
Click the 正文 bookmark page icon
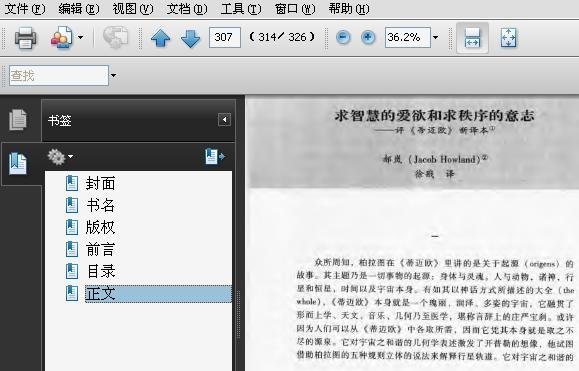point(72,293)
